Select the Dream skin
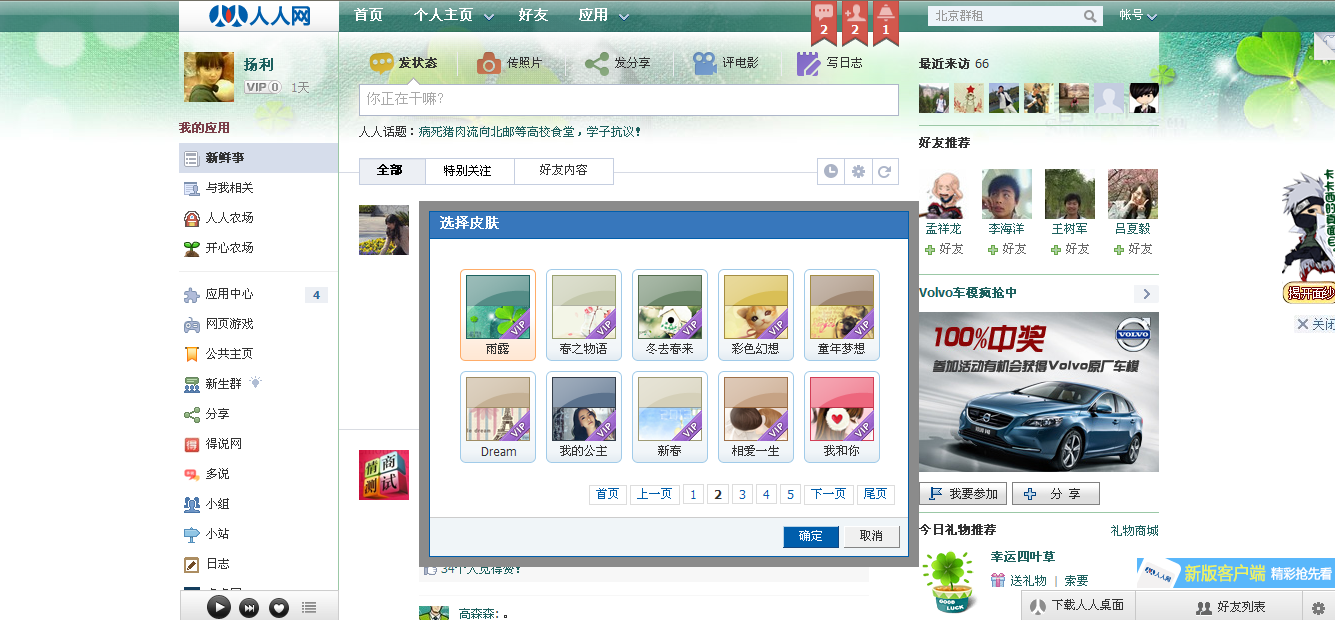 tap(498, 417)
